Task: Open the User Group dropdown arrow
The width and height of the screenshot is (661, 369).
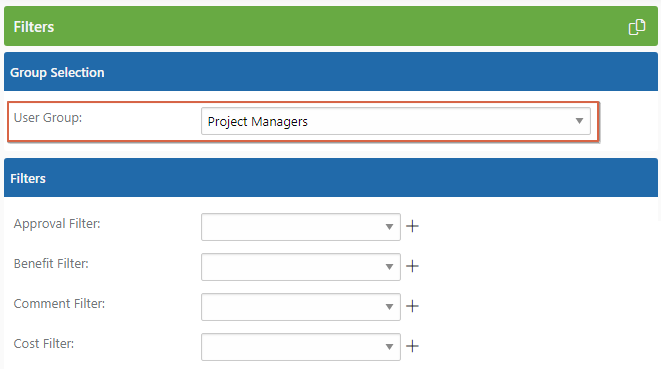Action: point(579,121)
